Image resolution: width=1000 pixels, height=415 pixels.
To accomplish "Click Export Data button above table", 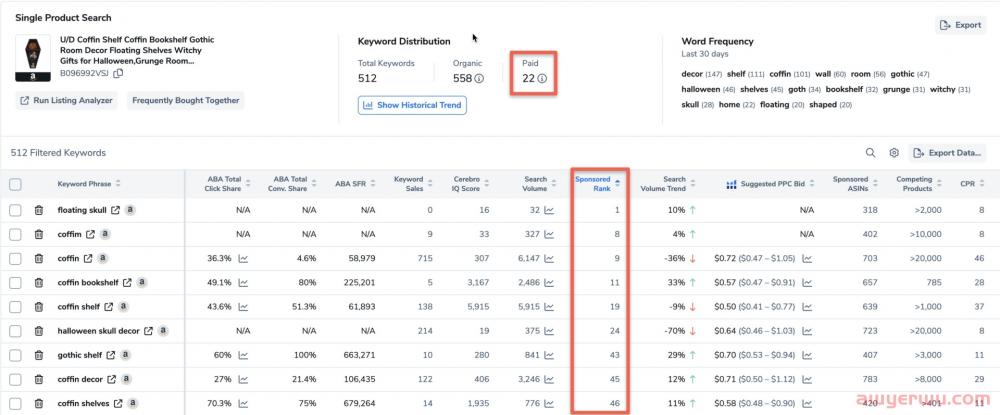I will tap(947, 153).
